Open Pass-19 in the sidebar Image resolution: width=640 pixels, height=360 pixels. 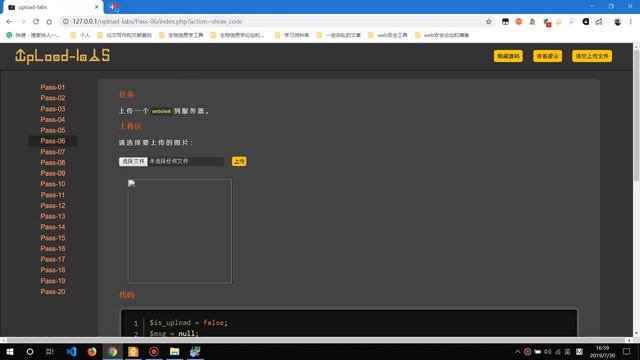(53, 281)
